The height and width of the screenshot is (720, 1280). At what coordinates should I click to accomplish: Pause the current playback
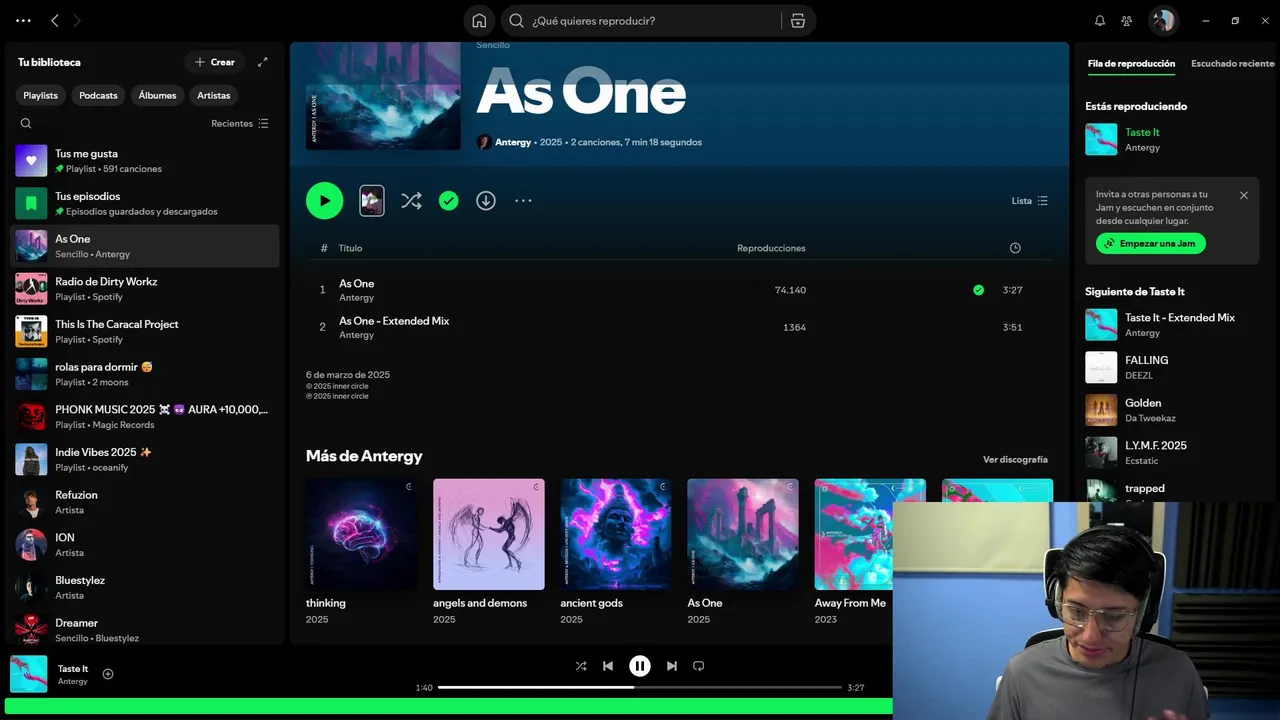(x=640, y=666)
